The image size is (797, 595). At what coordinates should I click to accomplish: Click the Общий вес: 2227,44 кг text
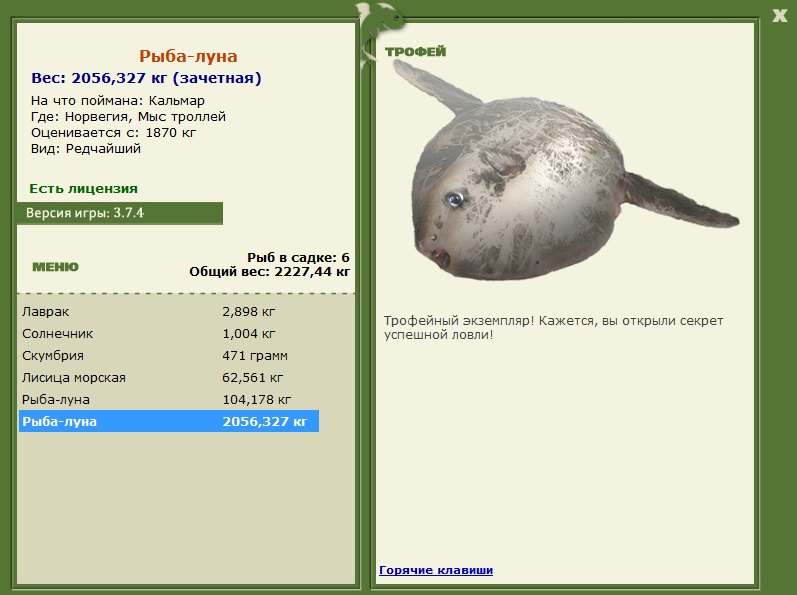pos(269,272)
